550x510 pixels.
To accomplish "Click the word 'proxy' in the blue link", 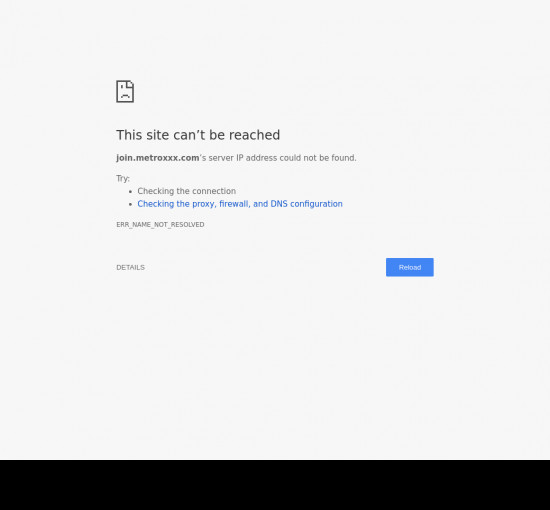I will point(203,204).
